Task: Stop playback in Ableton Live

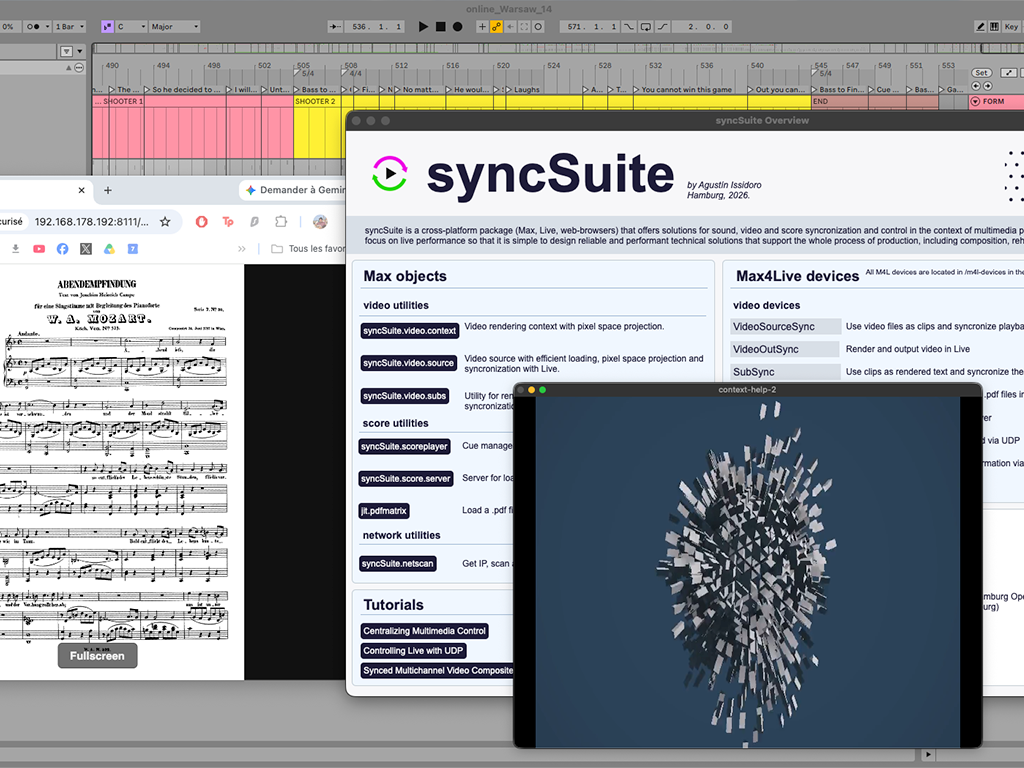Action: click(441, 27)
